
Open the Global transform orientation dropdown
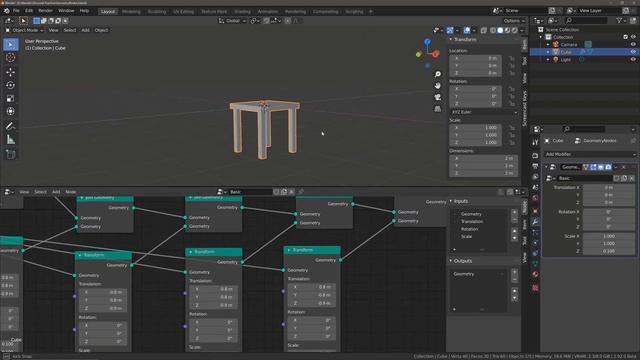tap(232, 21)
